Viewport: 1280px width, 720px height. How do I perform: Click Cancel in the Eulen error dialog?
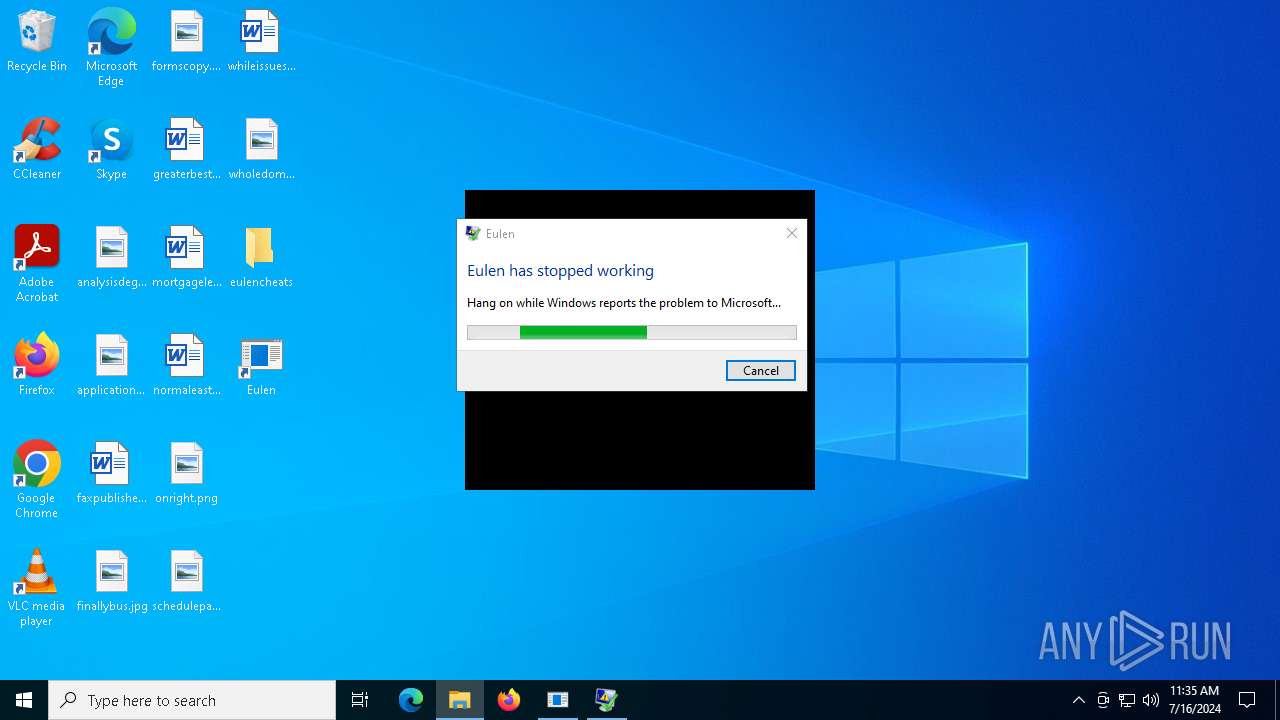point(760,370)
